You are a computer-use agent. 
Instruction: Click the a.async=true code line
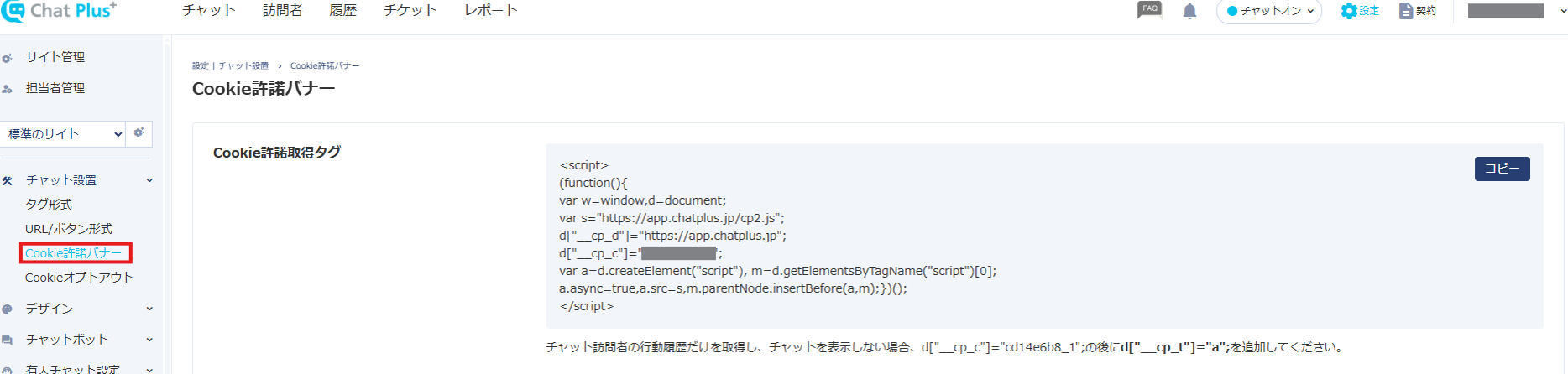click(x=733, y=288)
